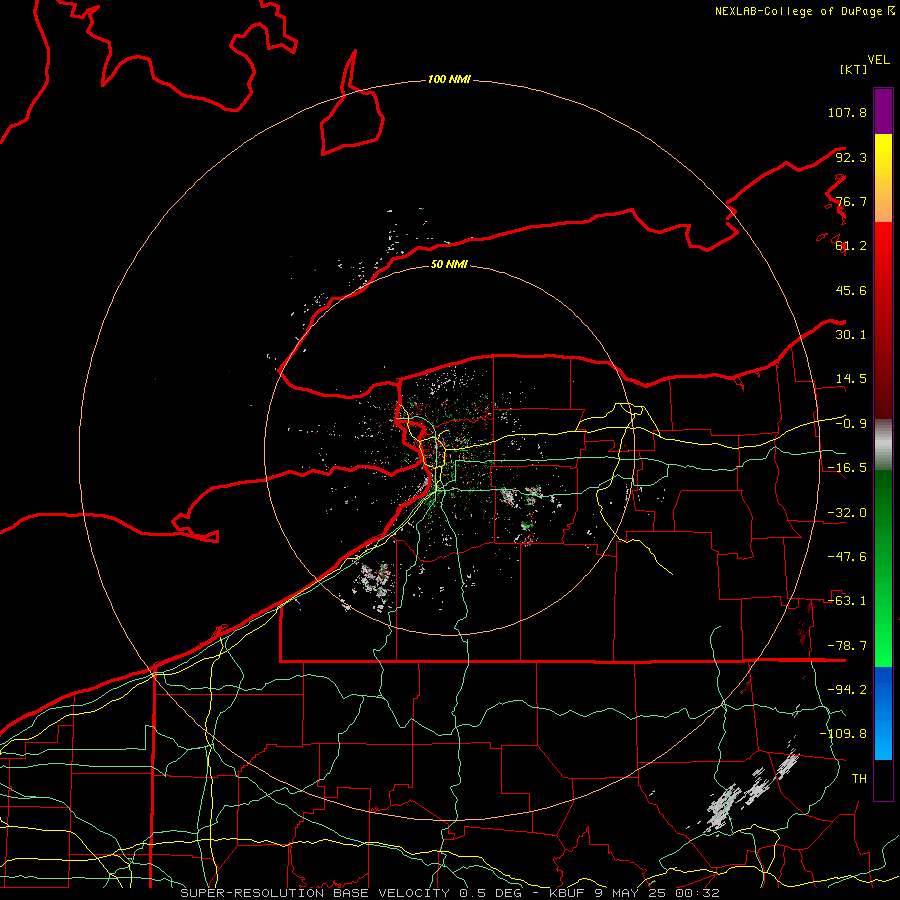
Task: Click the -78.7 velocity scale value
Action: point(847,646)
